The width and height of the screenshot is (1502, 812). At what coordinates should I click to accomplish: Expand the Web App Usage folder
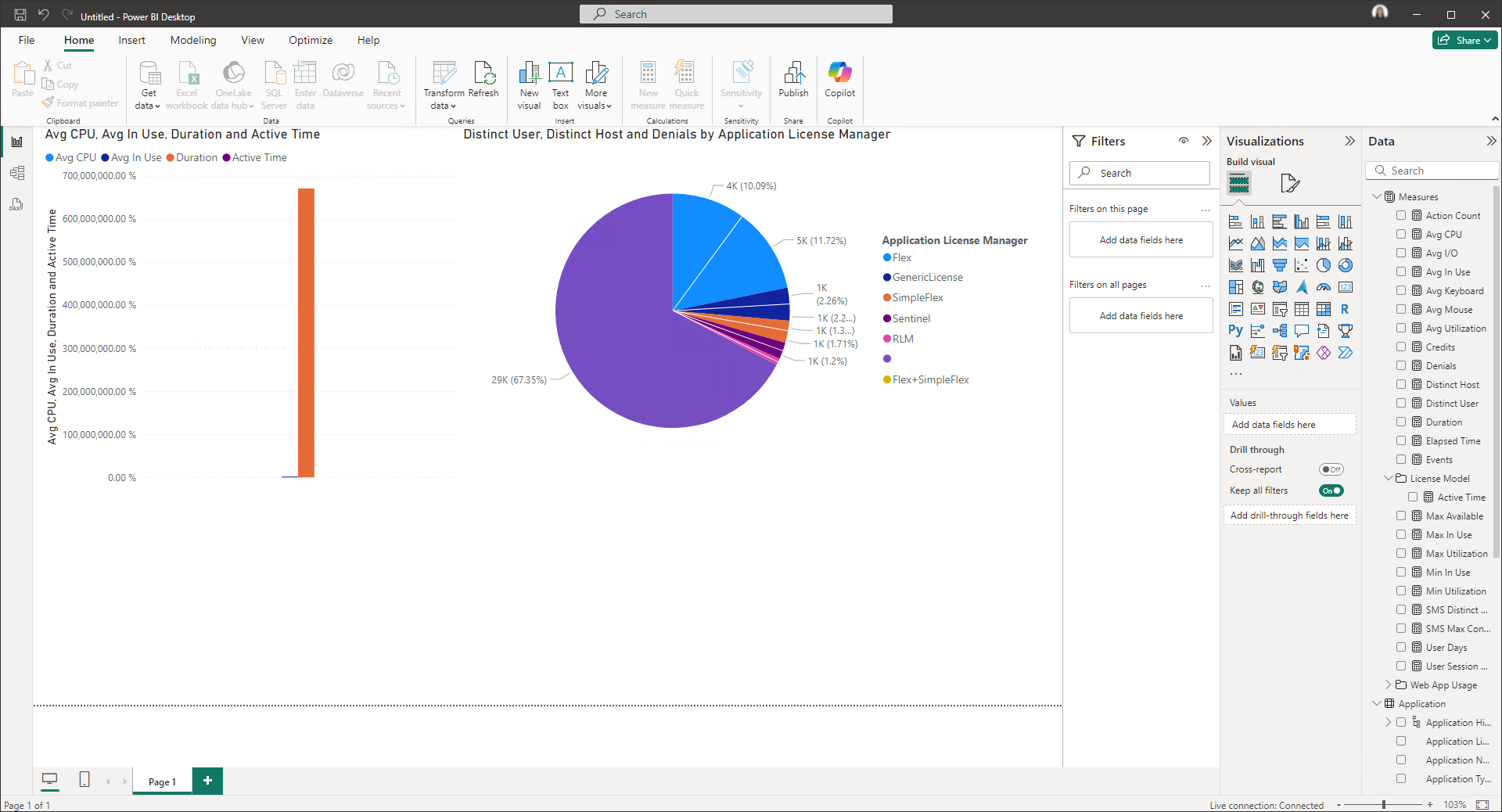pos(1389,684)
